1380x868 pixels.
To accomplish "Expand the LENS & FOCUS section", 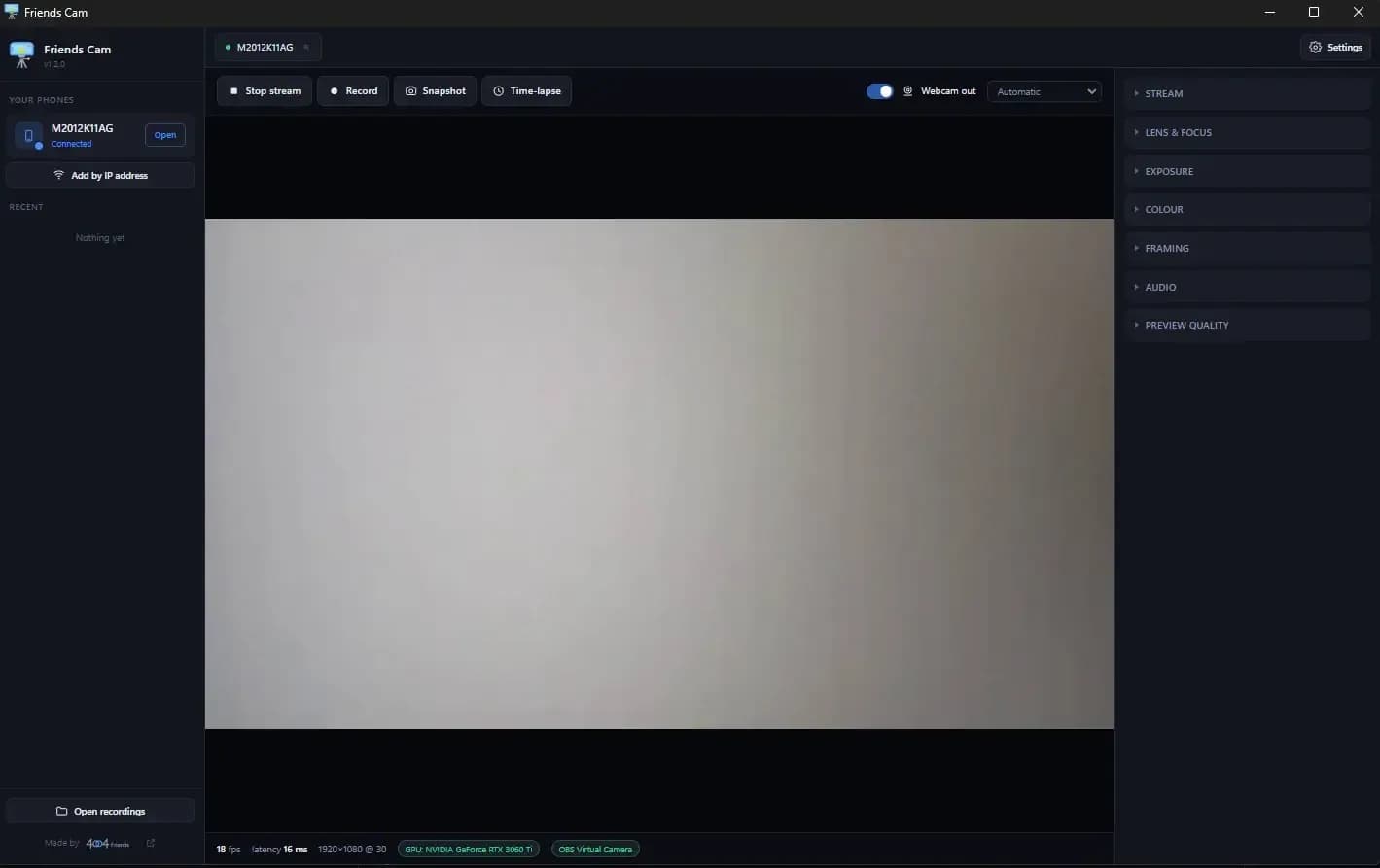I will point(1248,132).
